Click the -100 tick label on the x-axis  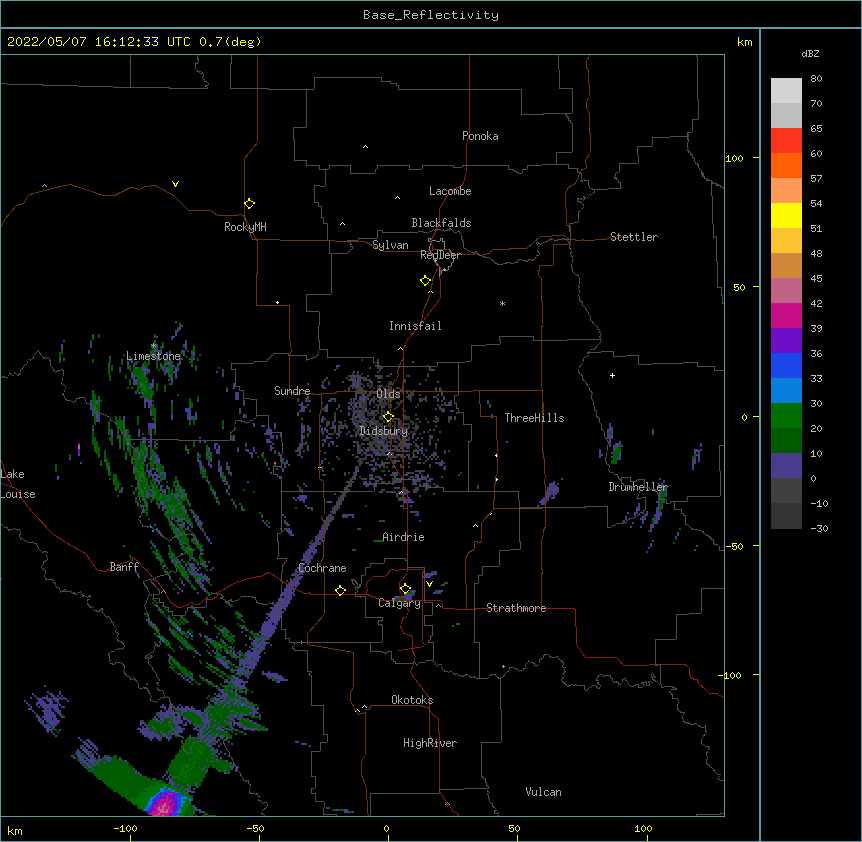(x=125, y=829)
